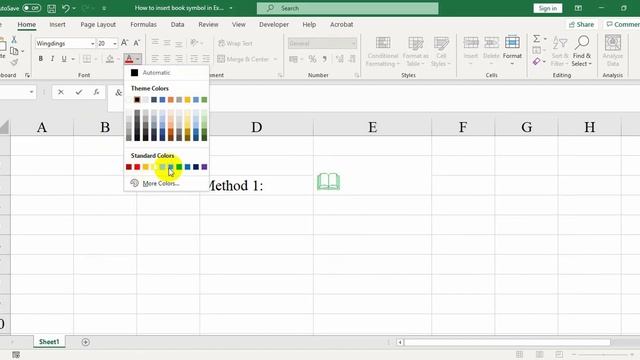Pick the orange theme color swatch
640x360 pixels.
point(171,100)
